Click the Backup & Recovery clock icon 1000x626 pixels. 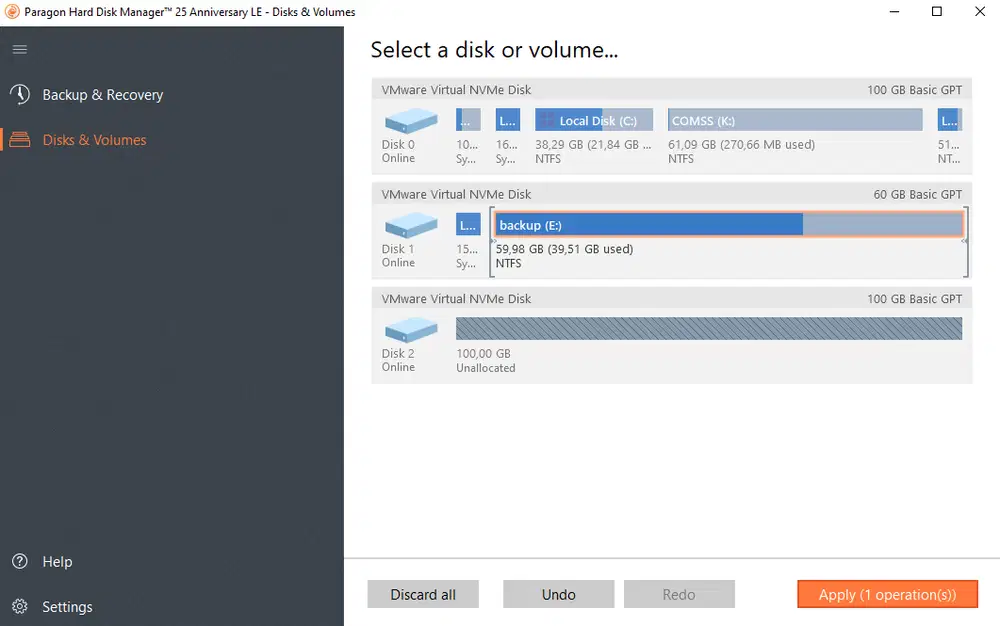click(x=20, y=94)
